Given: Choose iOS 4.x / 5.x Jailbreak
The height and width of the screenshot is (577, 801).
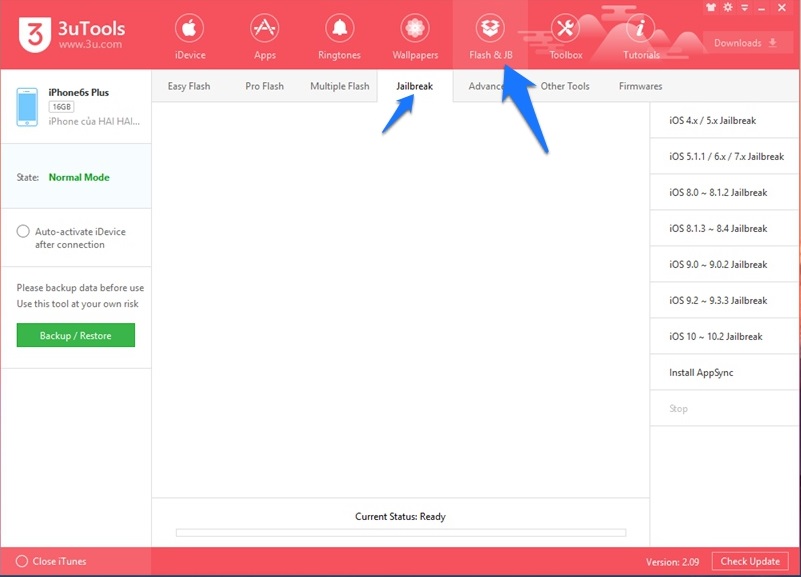Looking at the screenshot, I should tap(724, 121).
